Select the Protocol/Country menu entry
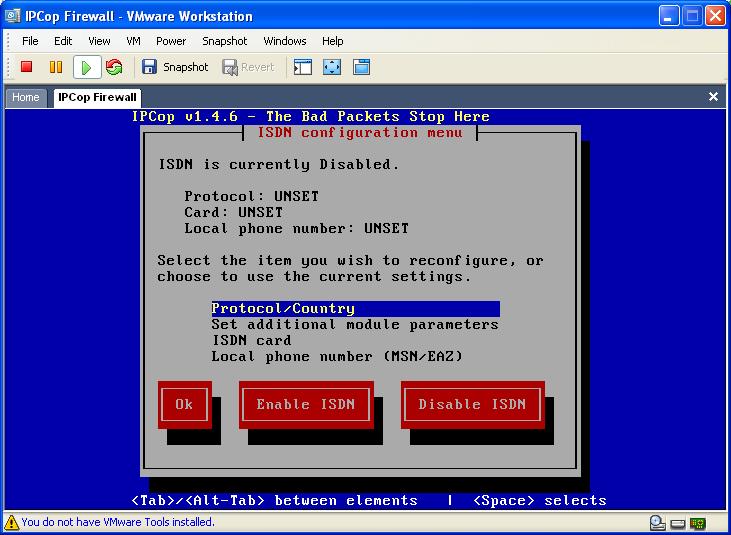 pos(355,309)
